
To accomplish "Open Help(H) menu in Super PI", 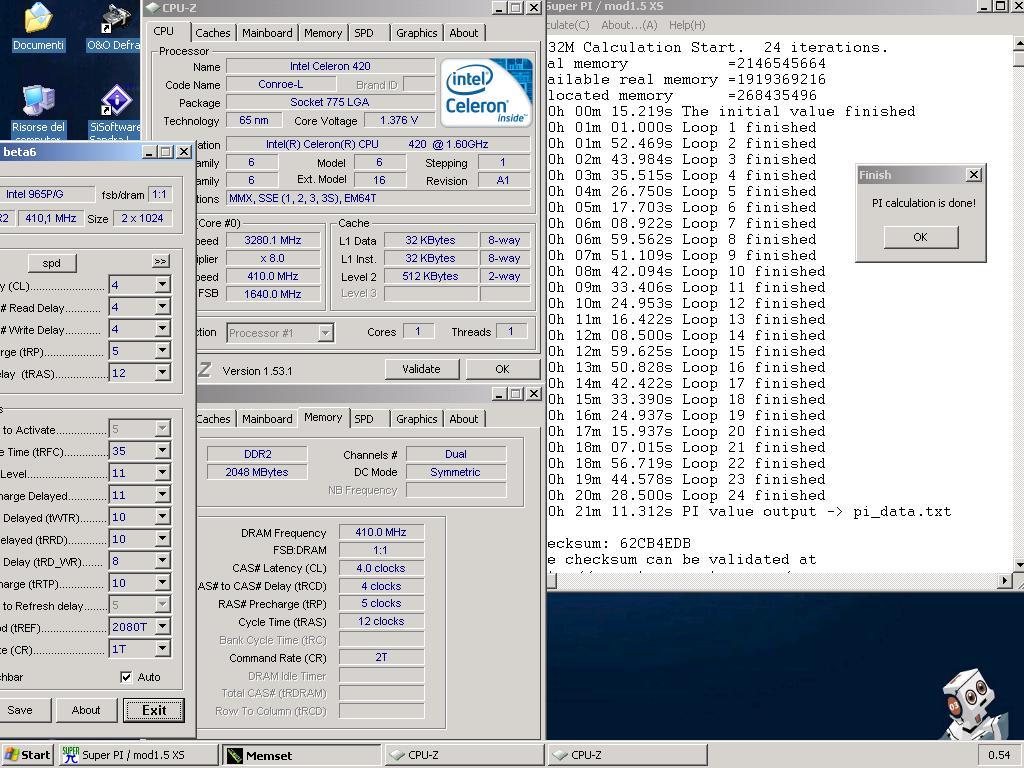I will 687,25.
